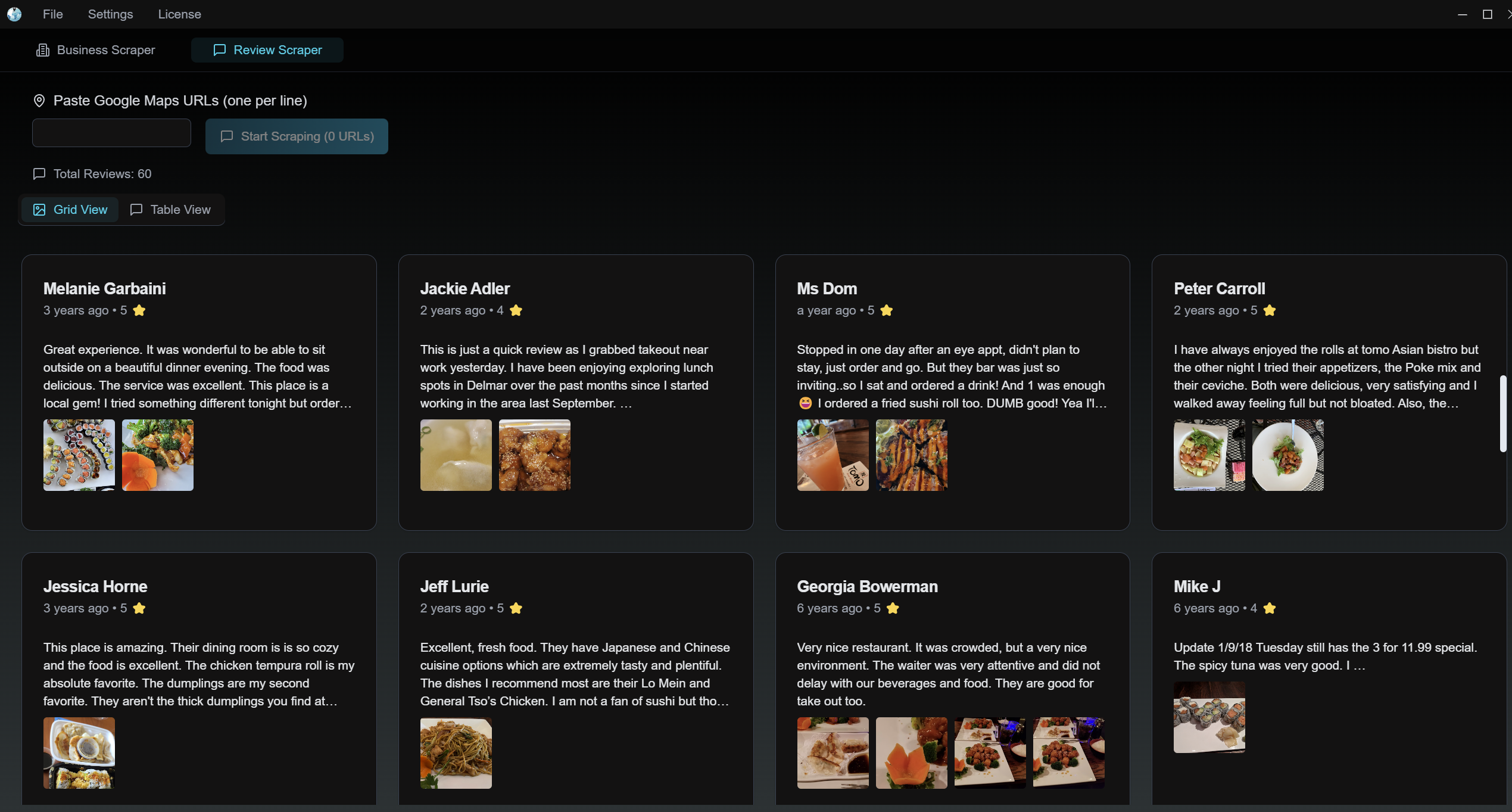
Task: Click the comment icon on Table View toggle
Action: (136, 210)
